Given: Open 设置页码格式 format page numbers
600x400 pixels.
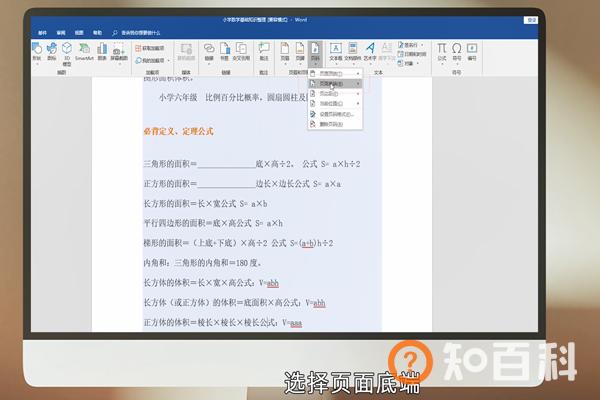Looking at the screenshot, I should pos(335,114).
